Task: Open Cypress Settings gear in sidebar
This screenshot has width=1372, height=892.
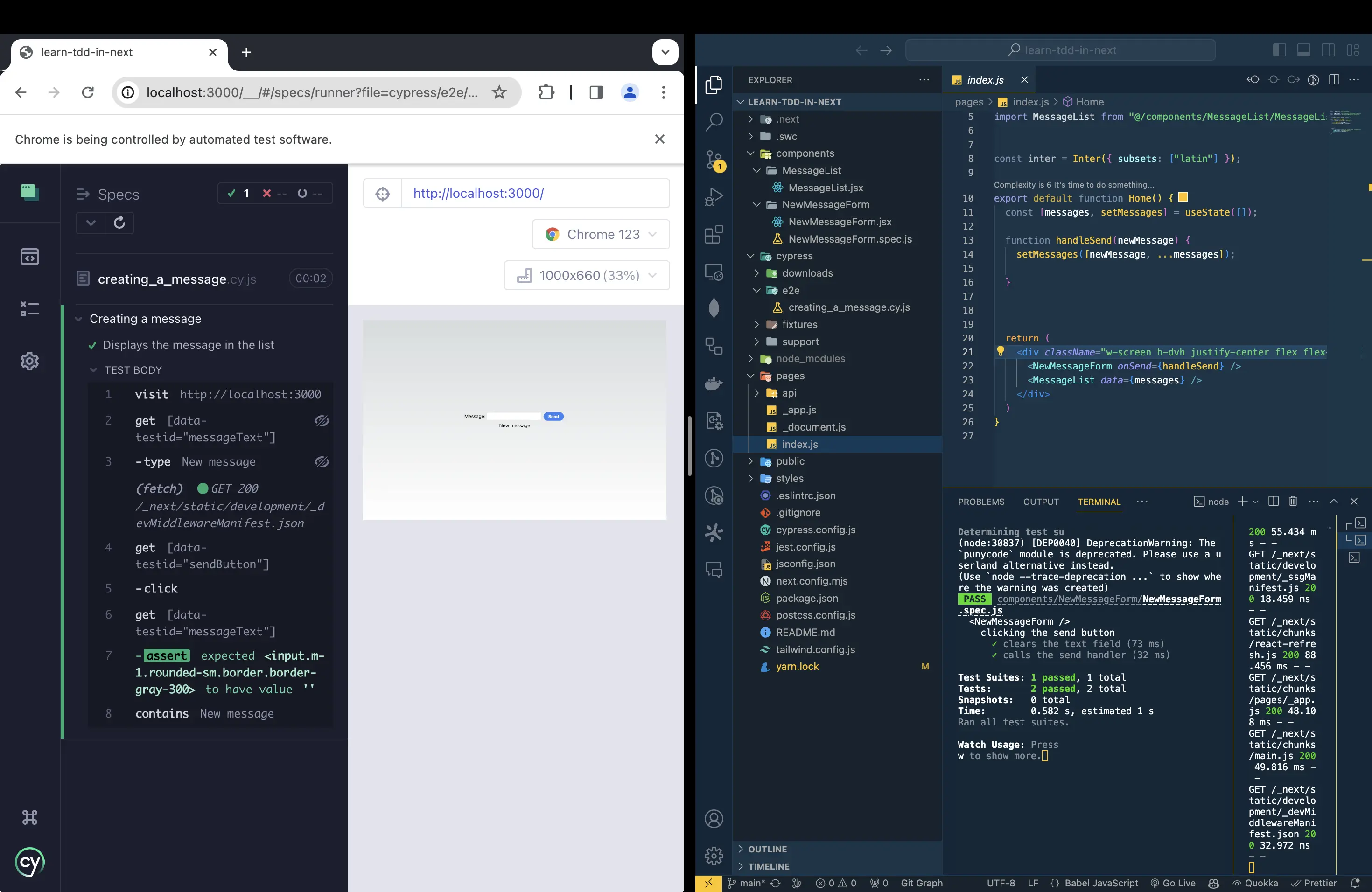Action: pos(29,361)
